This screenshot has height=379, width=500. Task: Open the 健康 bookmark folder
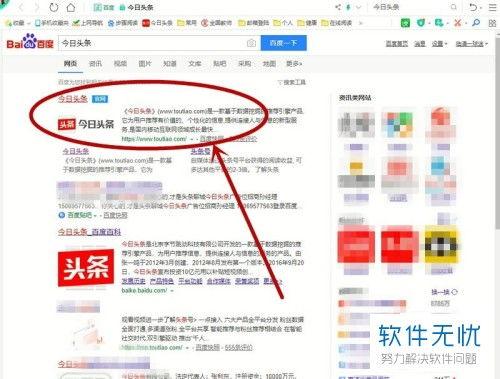tap(307, 23)
